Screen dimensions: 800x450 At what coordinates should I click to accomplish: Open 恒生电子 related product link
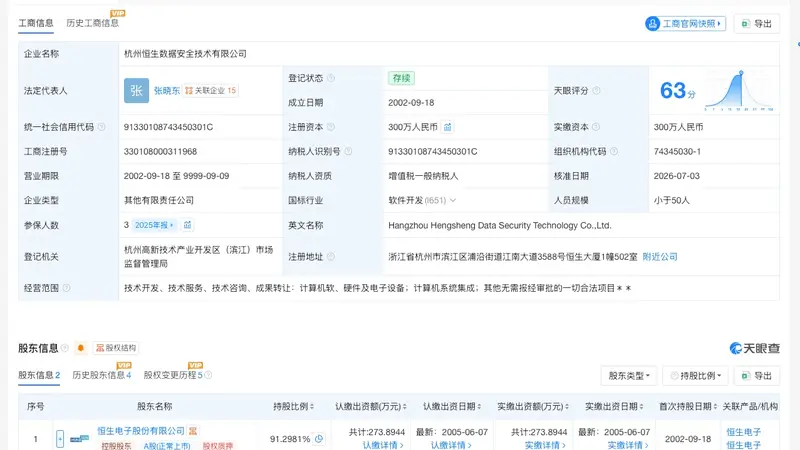tap(743, 432)
